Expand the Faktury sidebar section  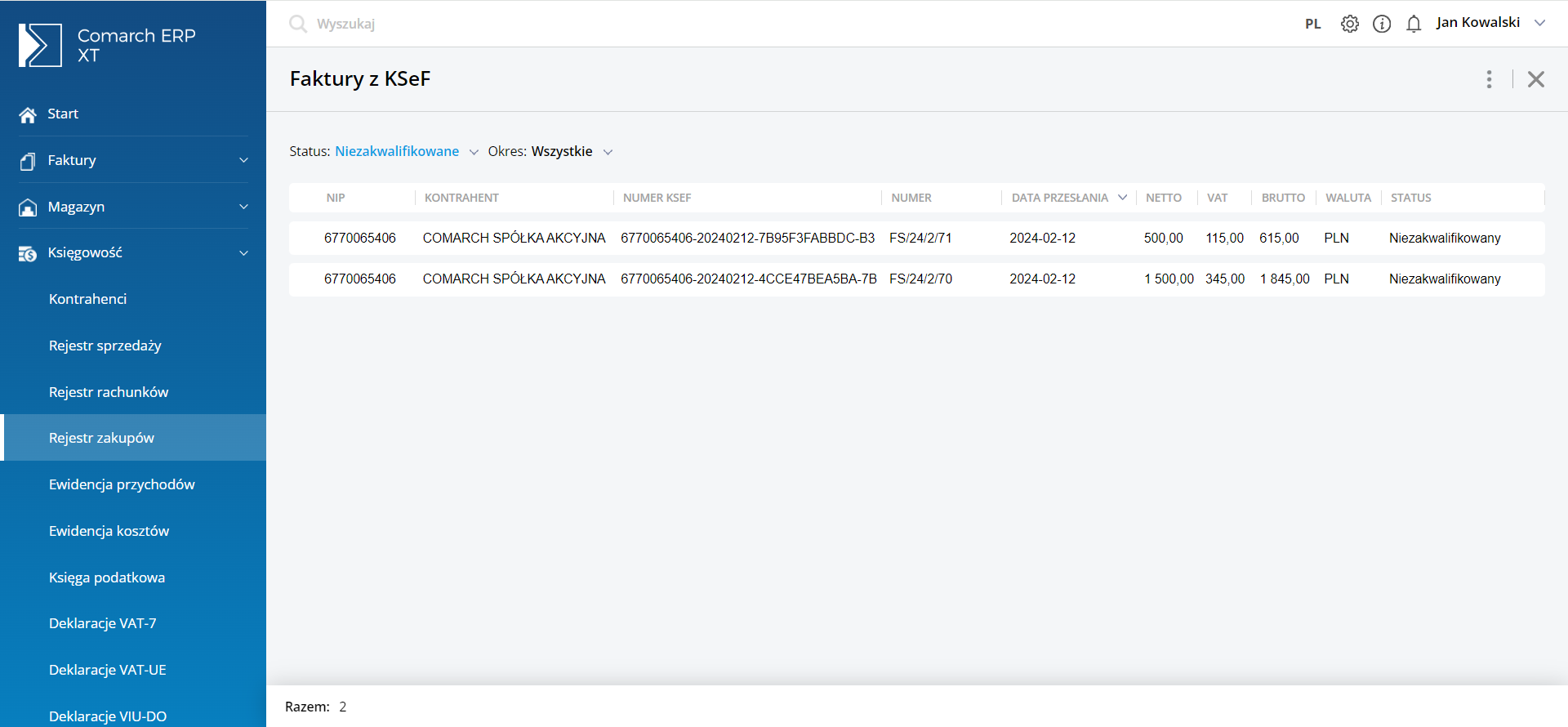(x=243, y=161)
